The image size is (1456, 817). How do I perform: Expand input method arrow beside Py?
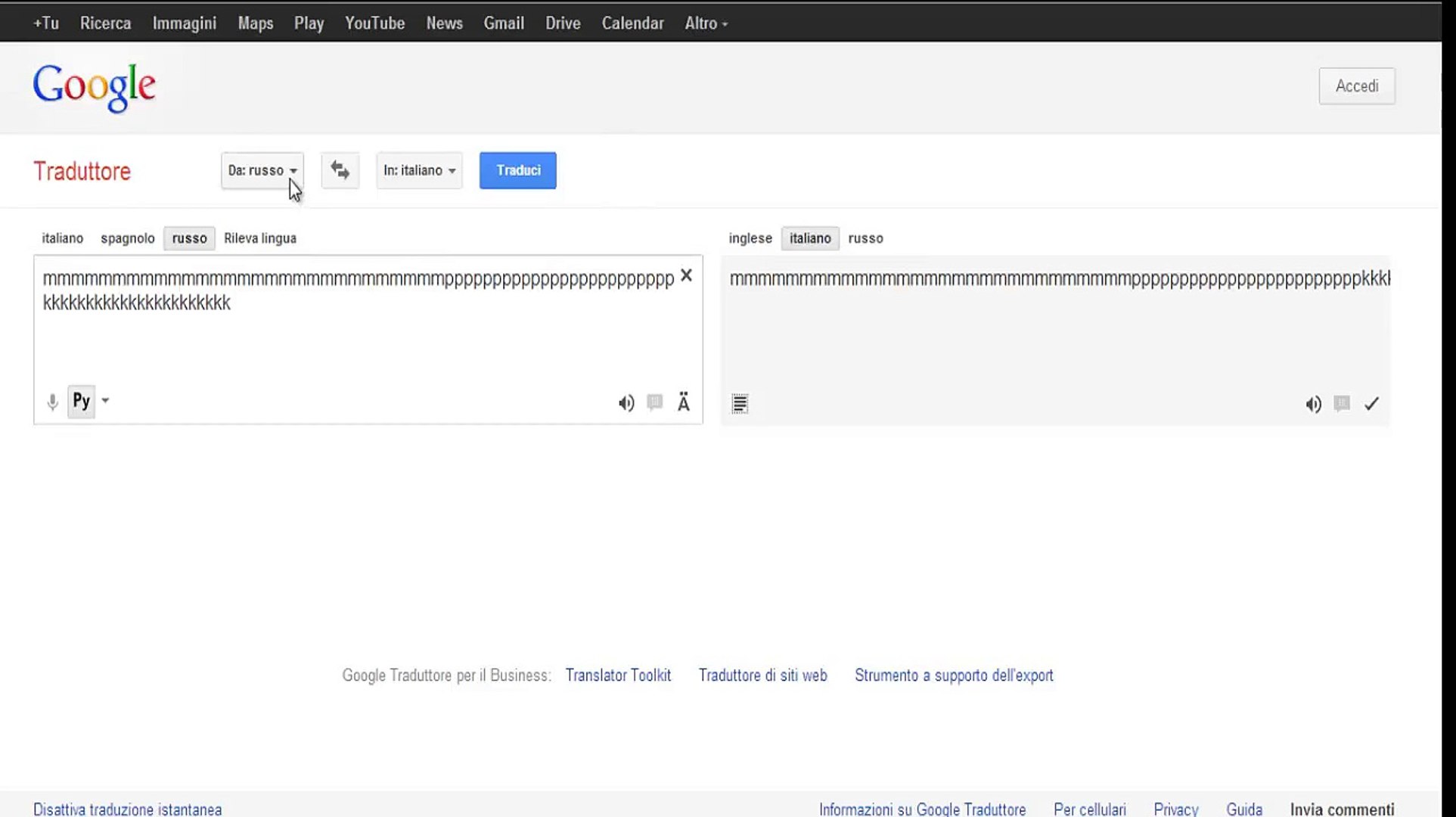[106, 401]
